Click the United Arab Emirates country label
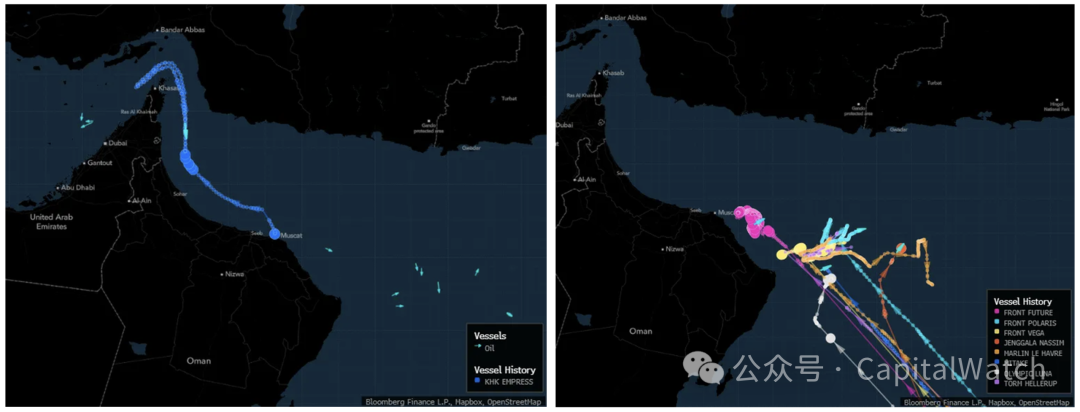This screenshot has height=412, width=1080. (x=52, y=221)
